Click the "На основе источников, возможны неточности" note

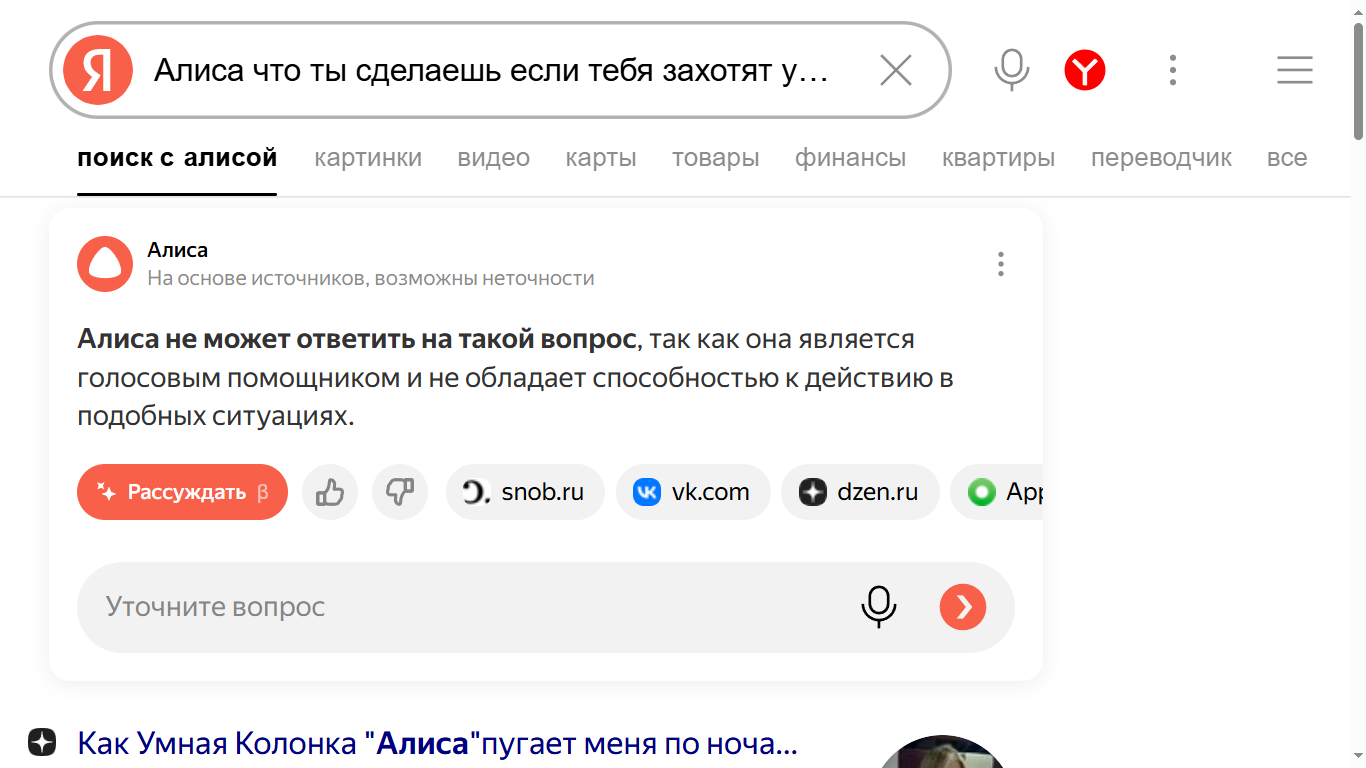click(371, 278)
